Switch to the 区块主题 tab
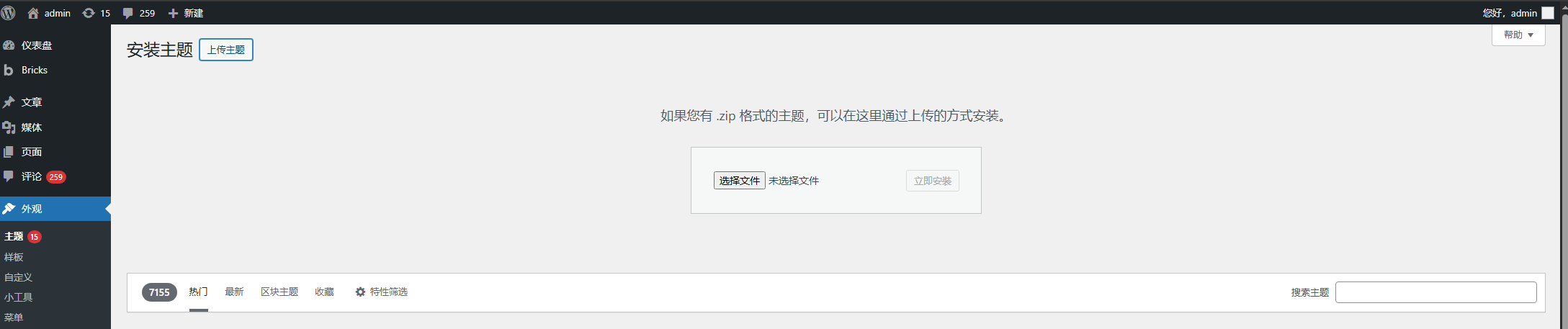 point(279,292)
